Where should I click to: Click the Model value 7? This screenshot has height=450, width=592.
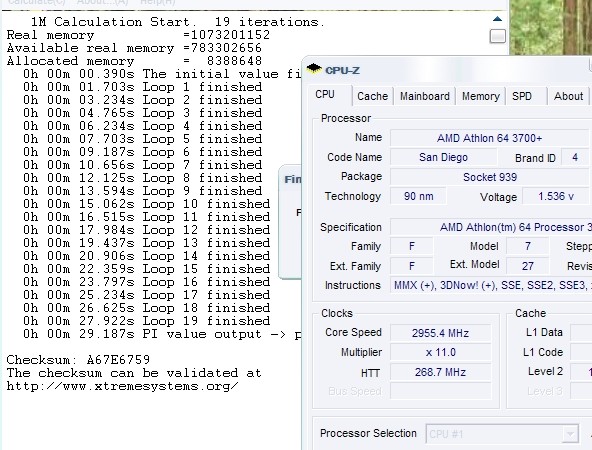tap(527, 247)
